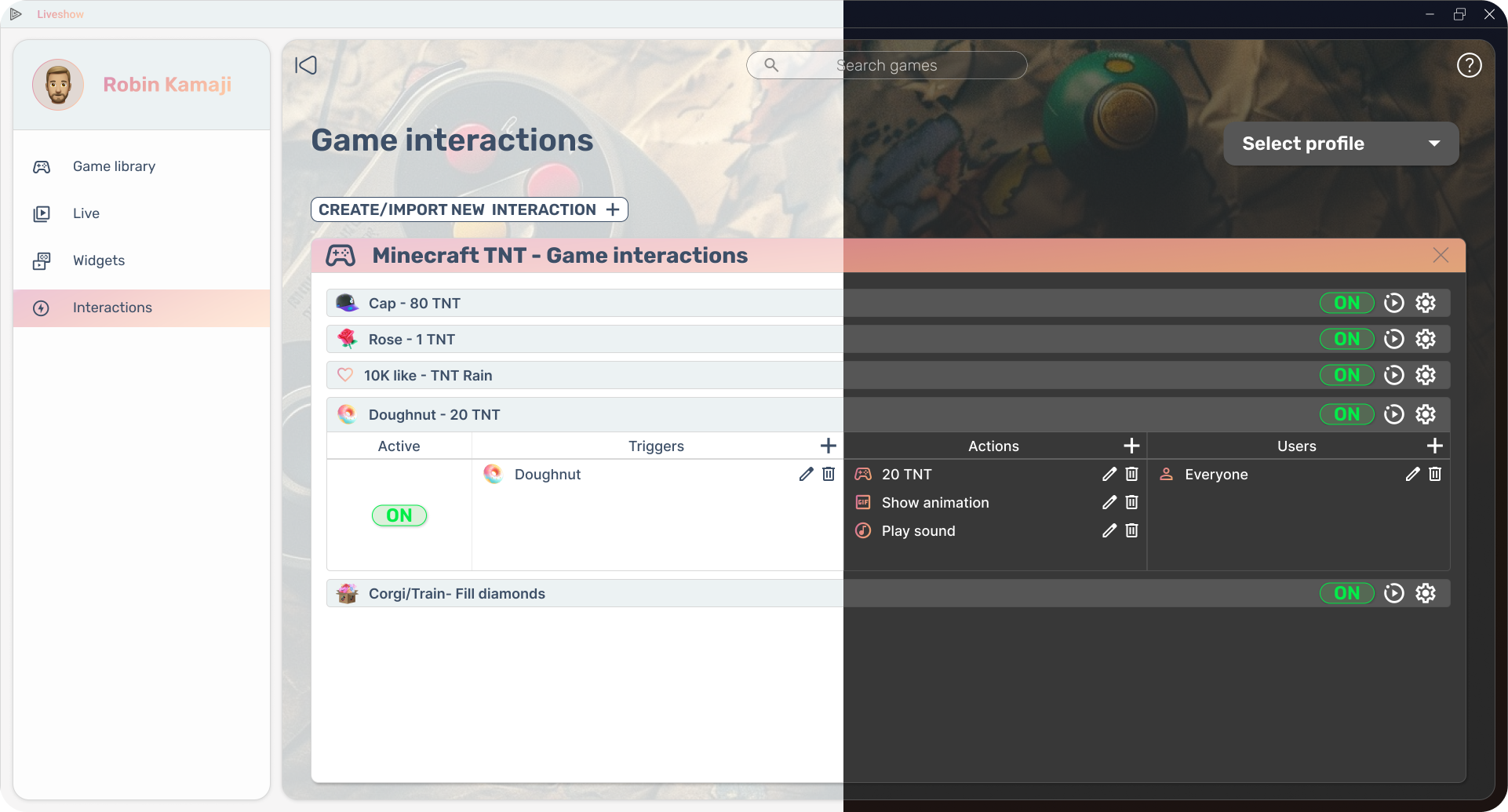Open the Select profile dropdown
Screen dimensions: 1508x812
[1341, 144]
